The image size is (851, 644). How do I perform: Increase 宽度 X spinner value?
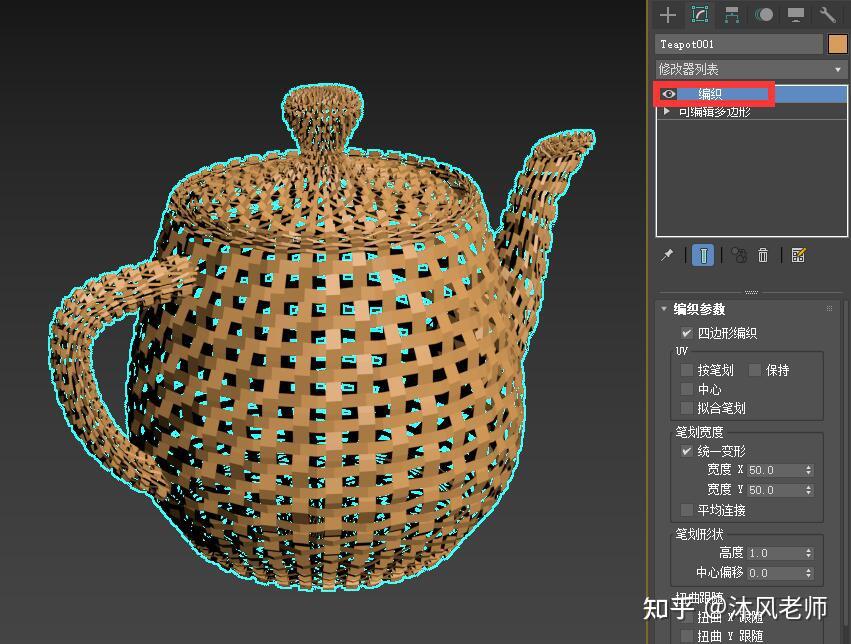pos(809,467)
